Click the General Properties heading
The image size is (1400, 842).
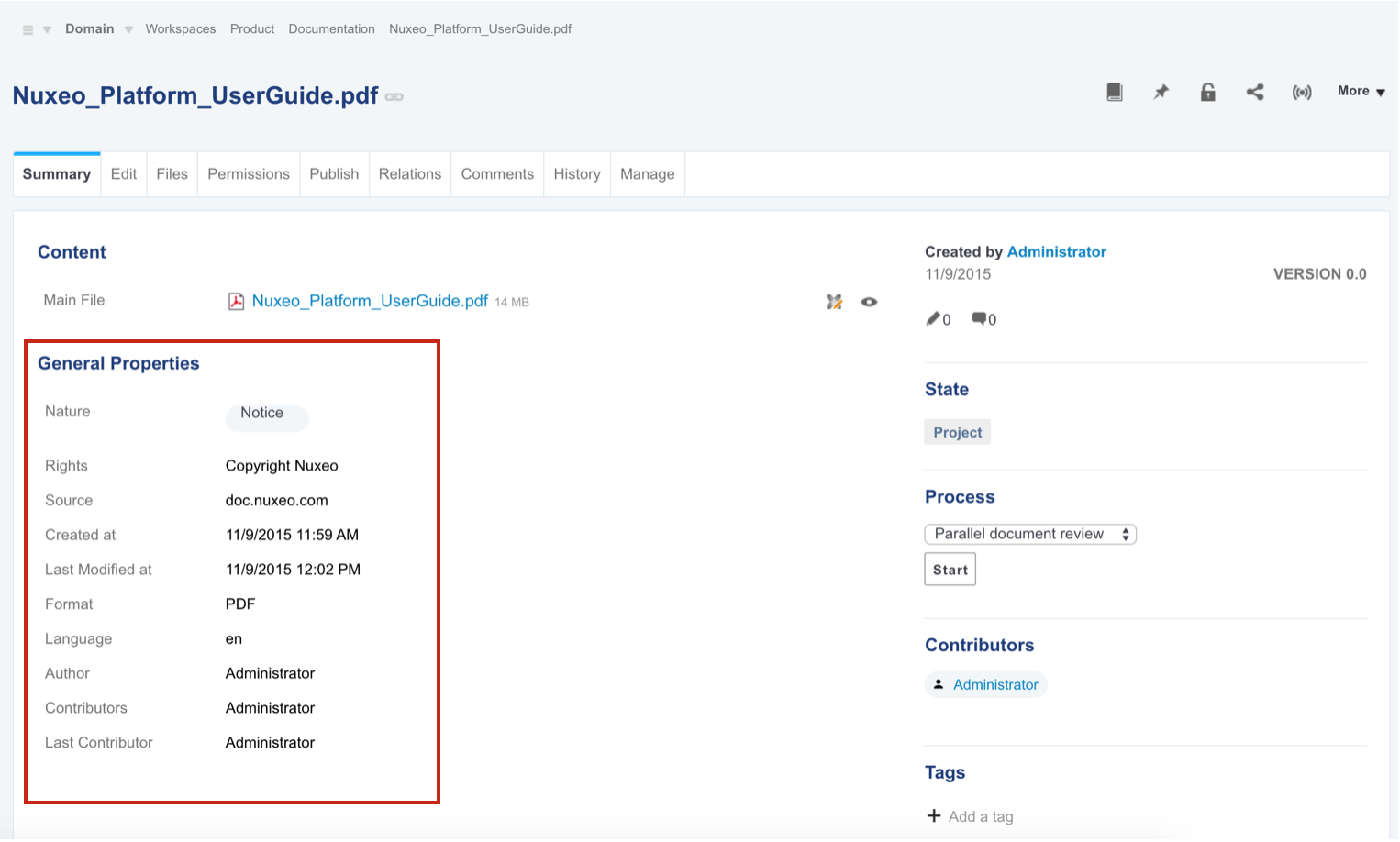coord(118,363)
